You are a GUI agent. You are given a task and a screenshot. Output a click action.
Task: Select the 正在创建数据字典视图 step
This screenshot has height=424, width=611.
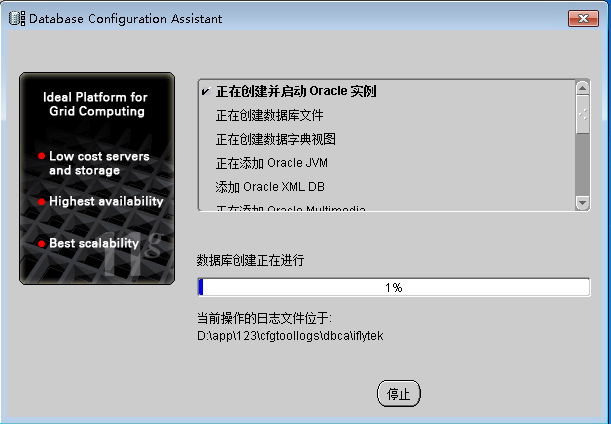(275, 139)
